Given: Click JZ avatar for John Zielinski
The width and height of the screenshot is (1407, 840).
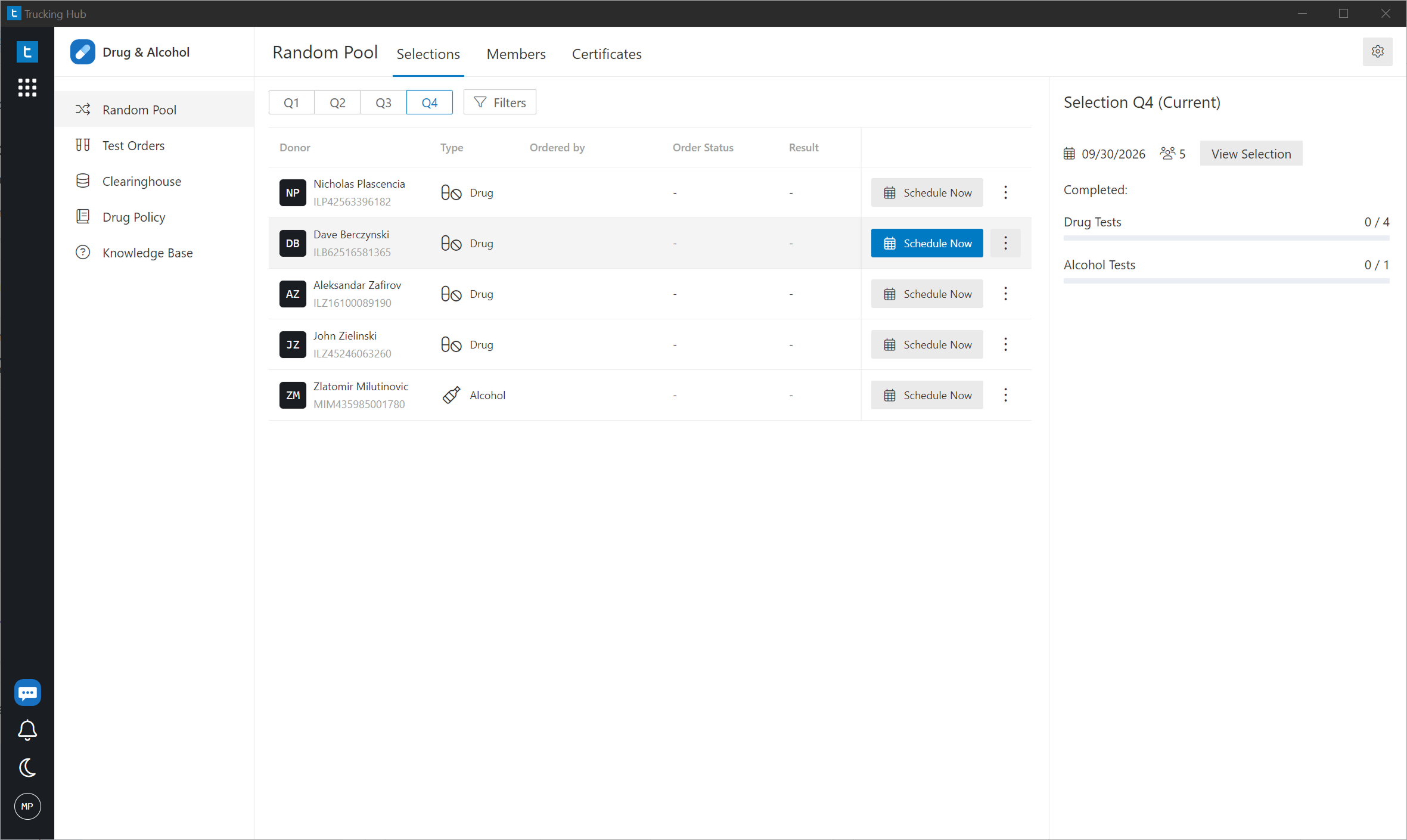Looking at the screenshot, I should click(x=293, y=344).
